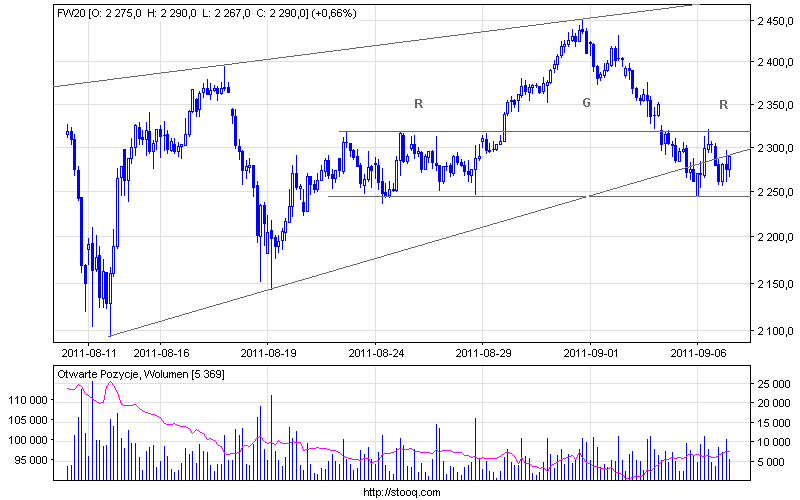The height and width of the screenshot is (500, 800).
Task: Click the 2011-09-01 date label
Action: pos(591,353)
